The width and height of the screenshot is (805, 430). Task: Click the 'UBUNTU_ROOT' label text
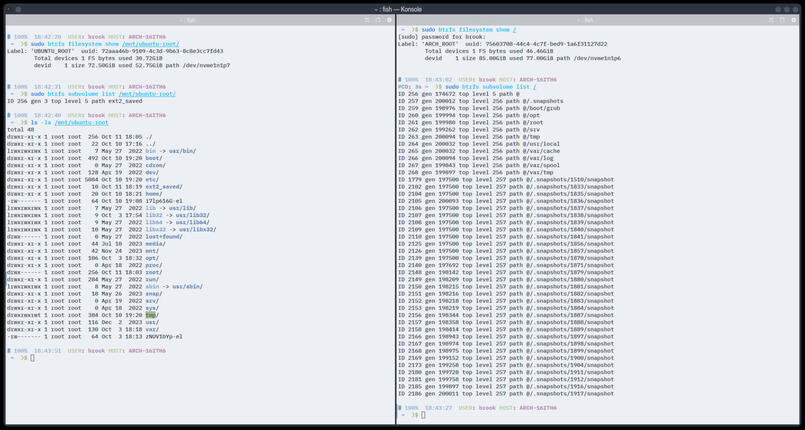(x=52, y=51)
